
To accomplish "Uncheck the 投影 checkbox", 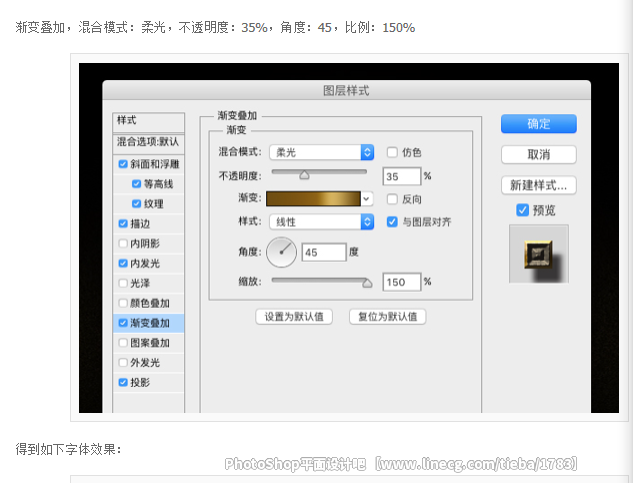I will pos(123,382).
